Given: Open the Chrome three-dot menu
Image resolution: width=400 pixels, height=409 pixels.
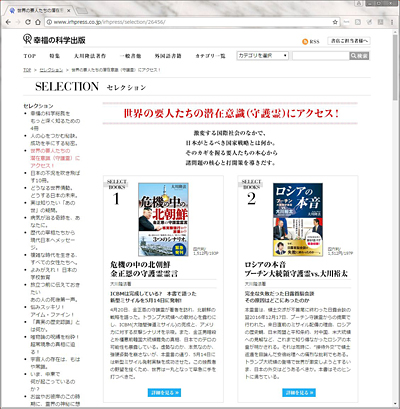Looking at the screenshot, I should pyautogui.click(x=392, y=22).
